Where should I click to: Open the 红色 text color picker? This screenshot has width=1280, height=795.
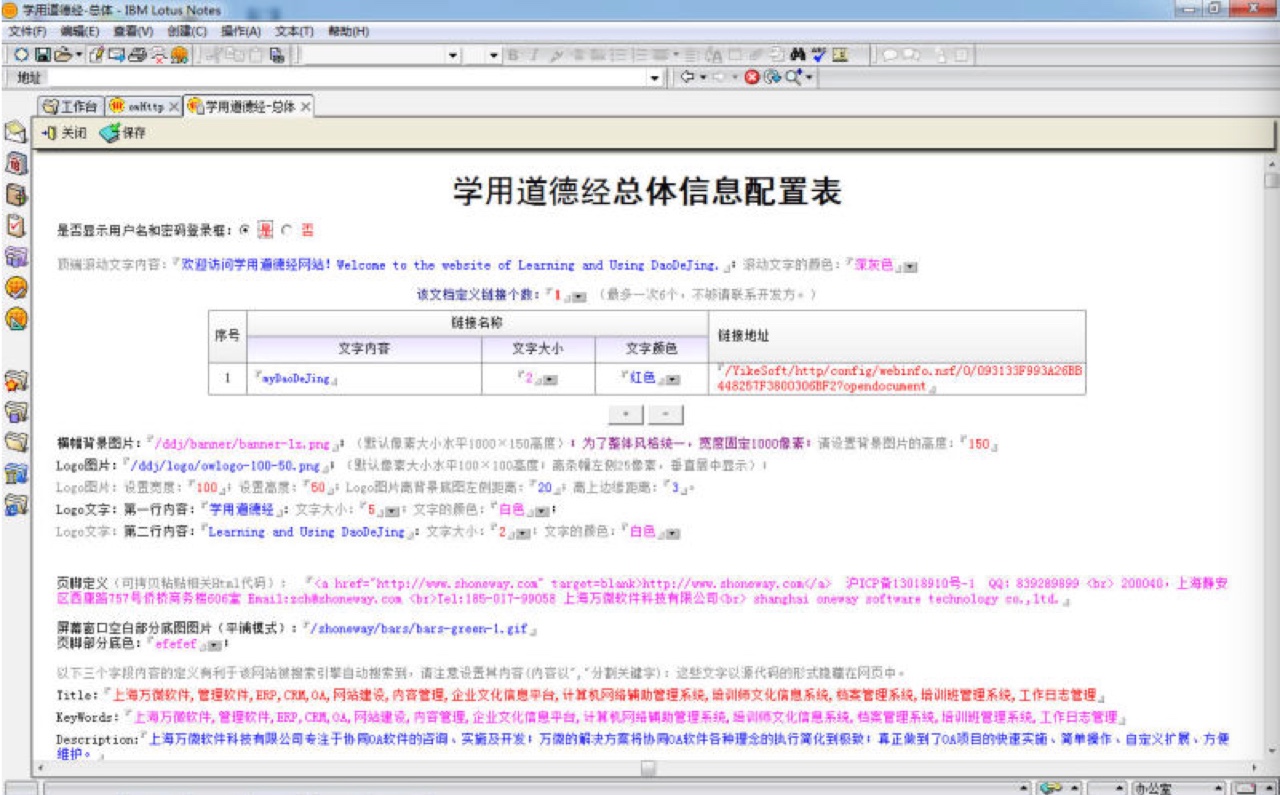[672, 378]
